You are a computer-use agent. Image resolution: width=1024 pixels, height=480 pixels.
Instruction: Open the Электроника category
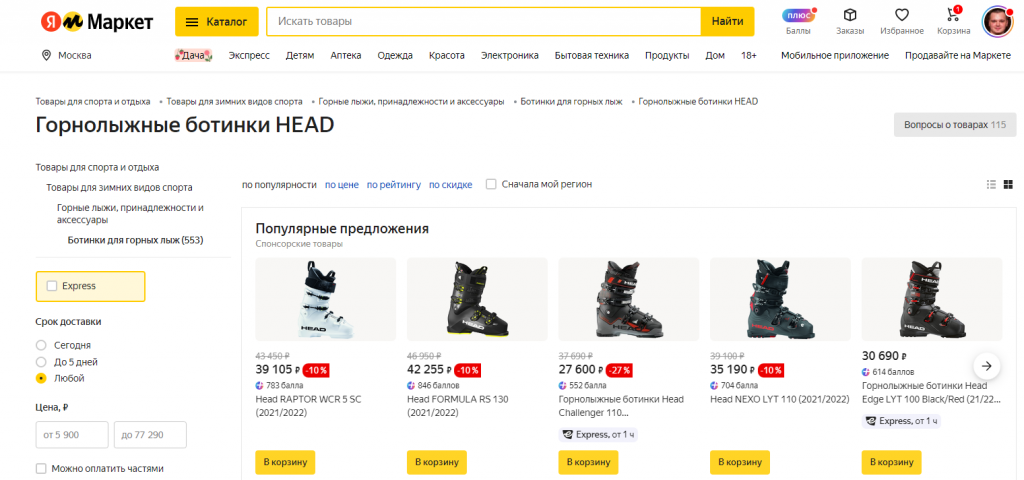[510, 56]
